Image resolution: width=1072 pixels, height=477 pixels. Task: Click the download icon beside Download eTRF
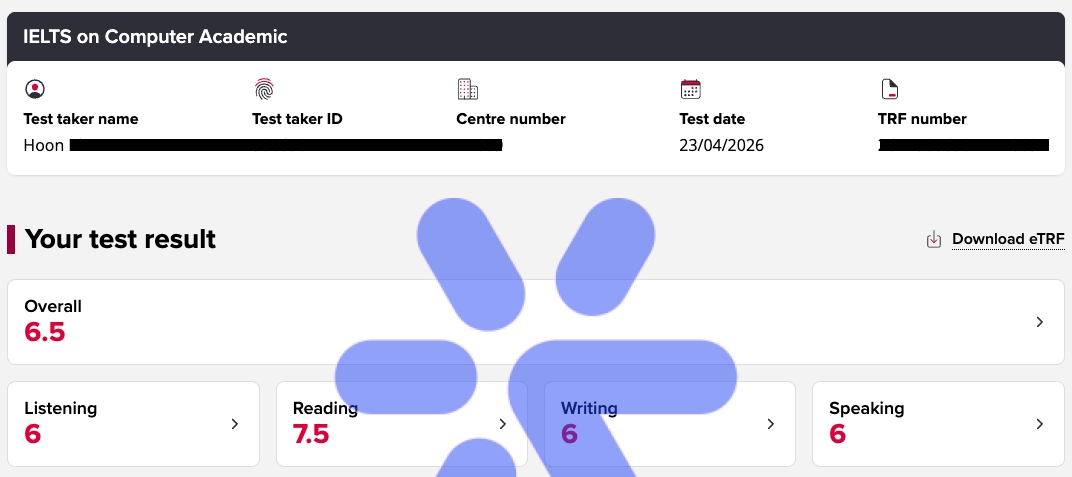[x=934, y=239]
